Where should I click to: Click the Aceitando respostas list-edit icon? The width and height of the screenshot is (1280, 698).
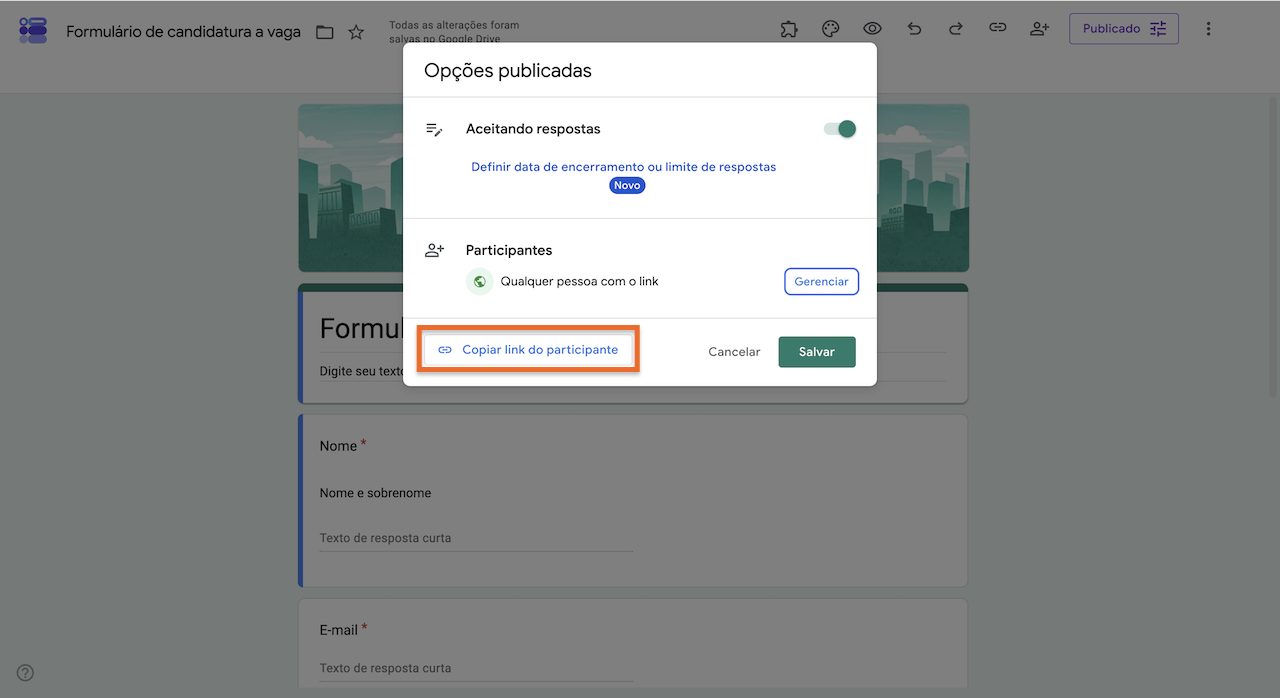tap(434, 129)
